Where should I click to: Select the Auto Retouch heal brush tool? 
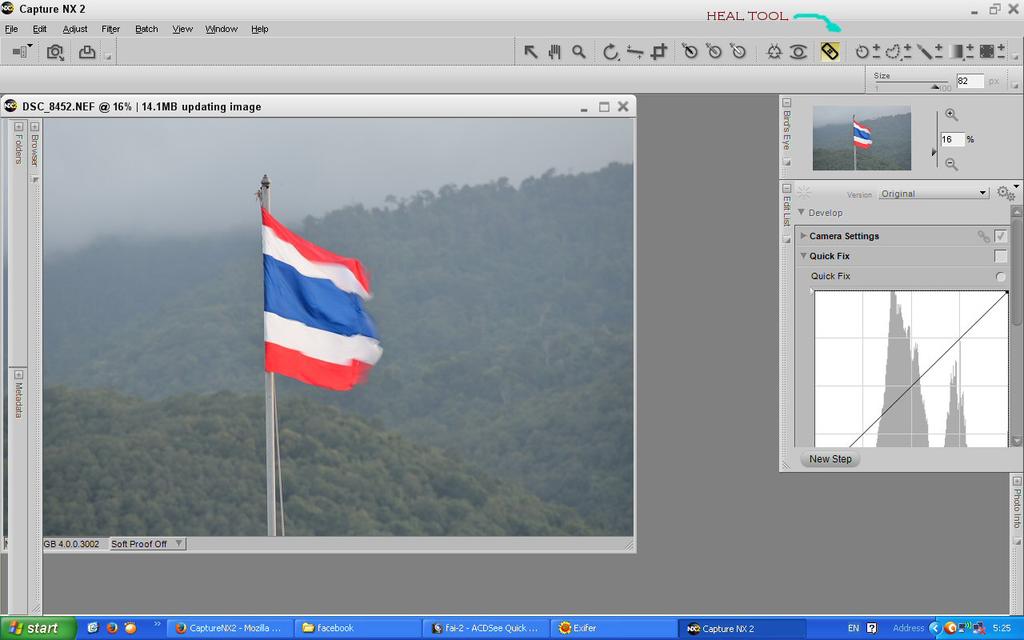click(x=829, y=52)
